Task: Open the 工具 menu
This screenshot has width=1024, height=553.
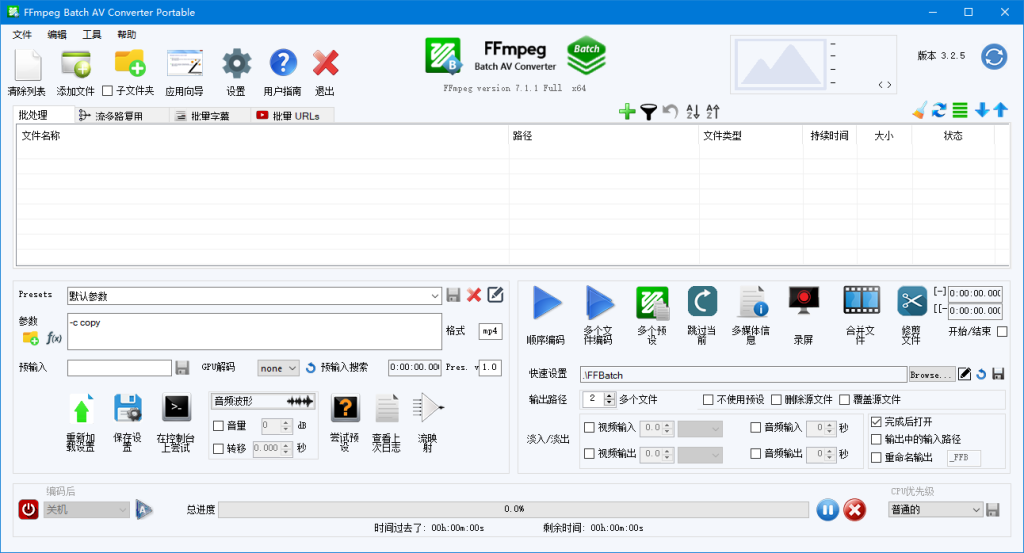Action: tap(91, 35)
